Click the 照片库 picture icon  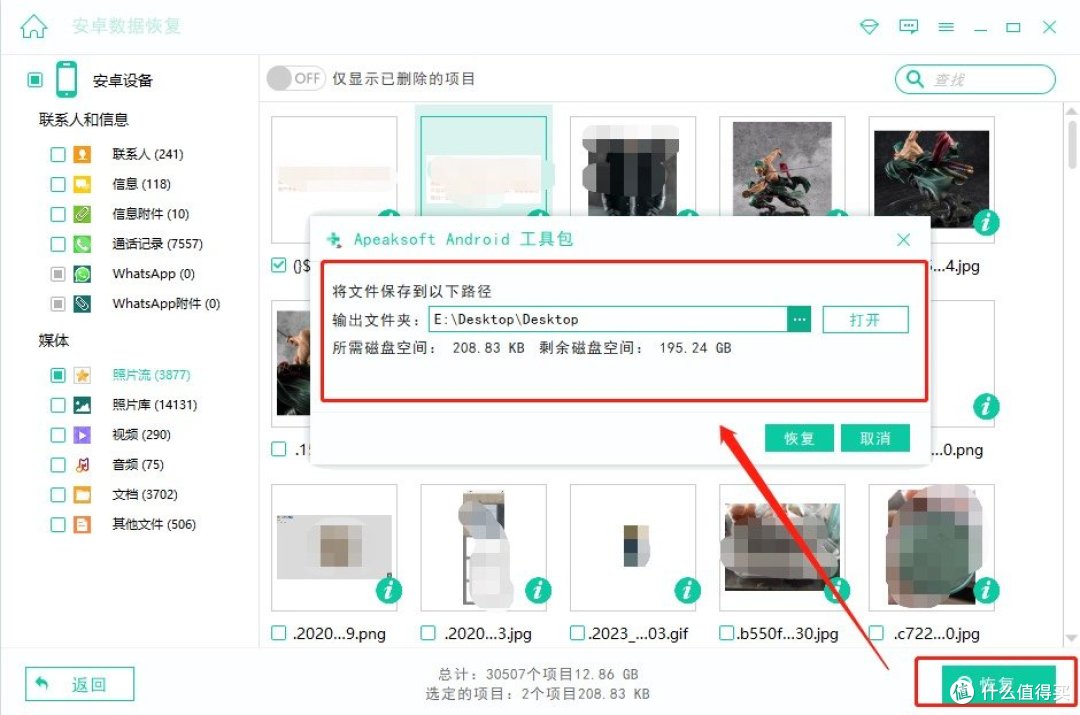[x=82, y=405]
